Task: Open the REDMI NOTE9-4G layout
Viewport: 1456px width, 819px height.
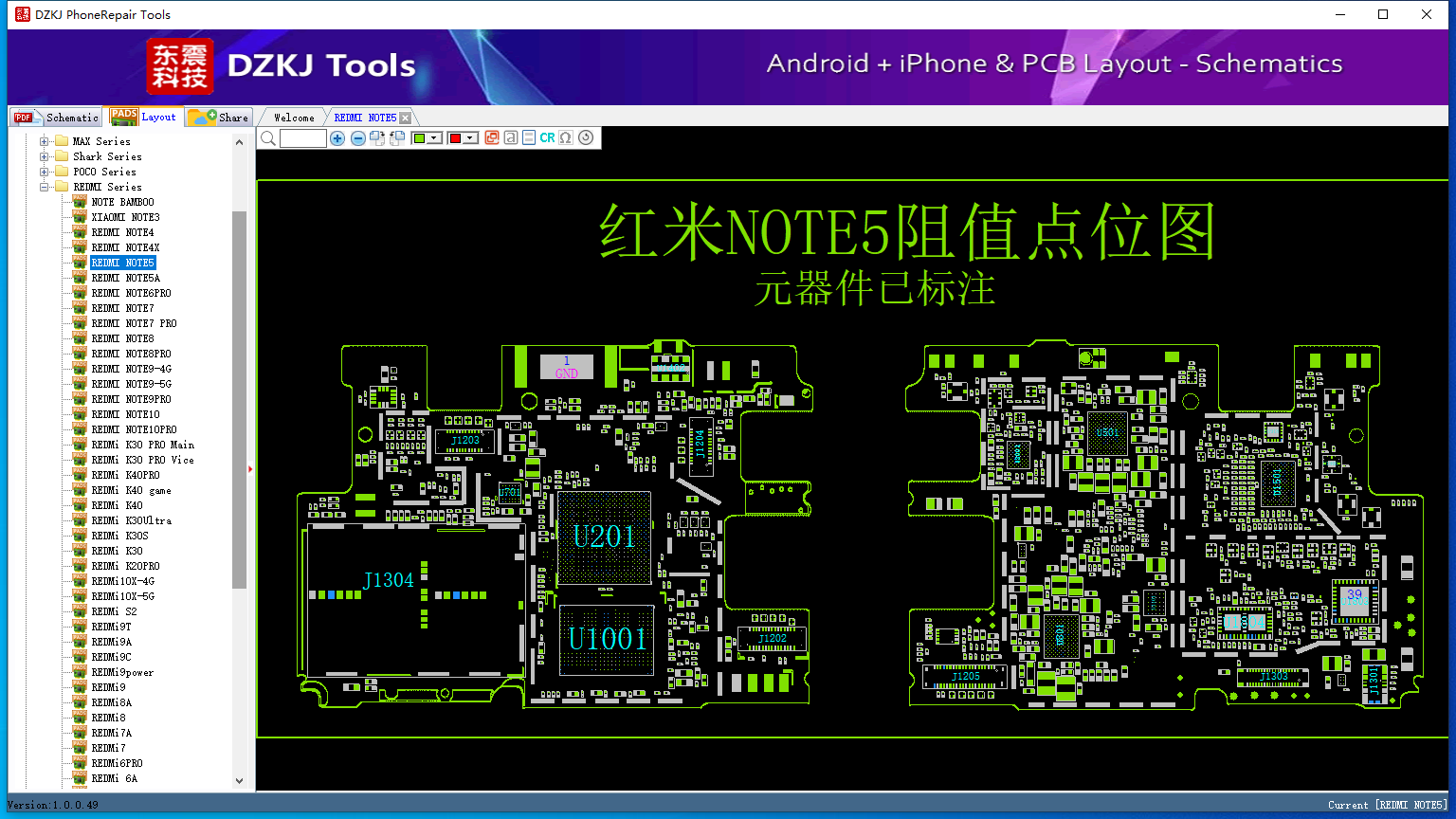Action: (x=131, y=369)
